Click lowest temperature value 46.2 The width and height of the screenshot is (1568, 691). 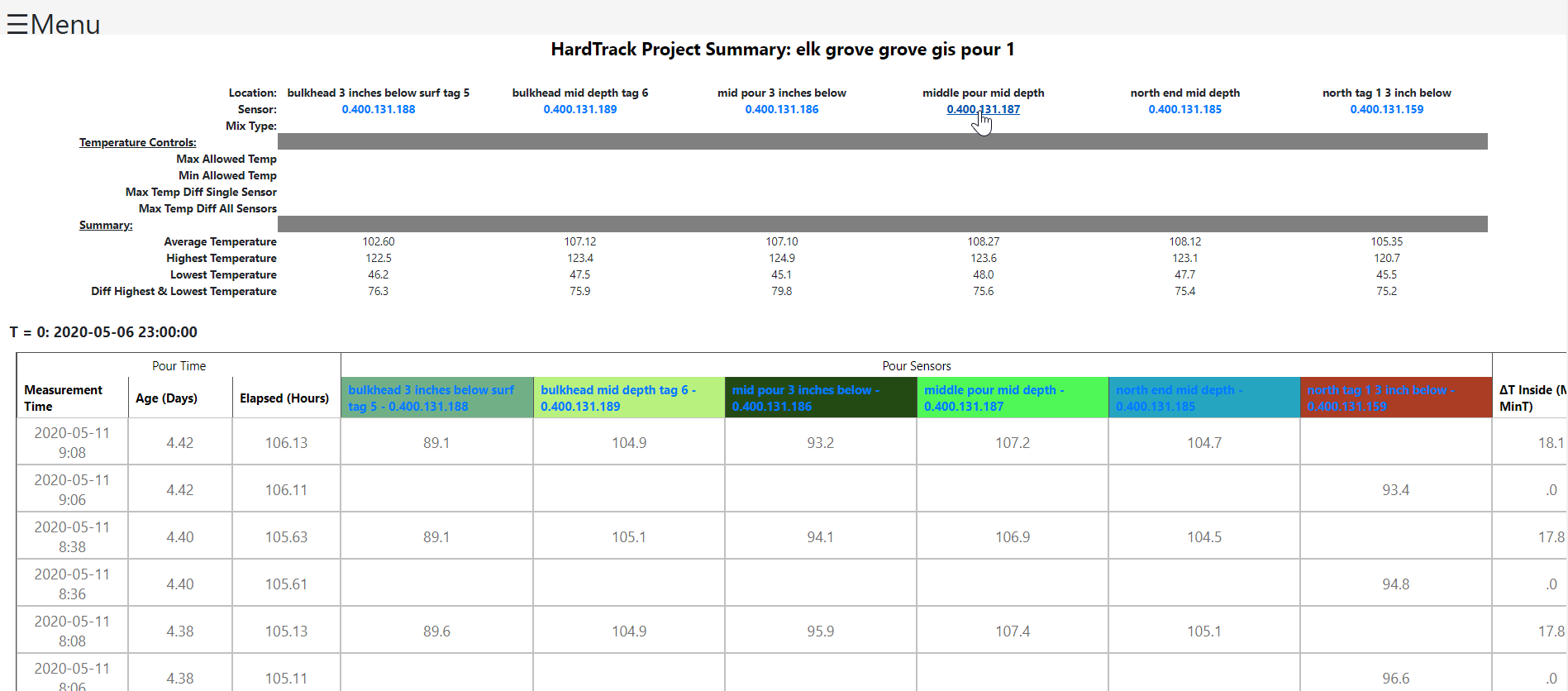[379, 274]
